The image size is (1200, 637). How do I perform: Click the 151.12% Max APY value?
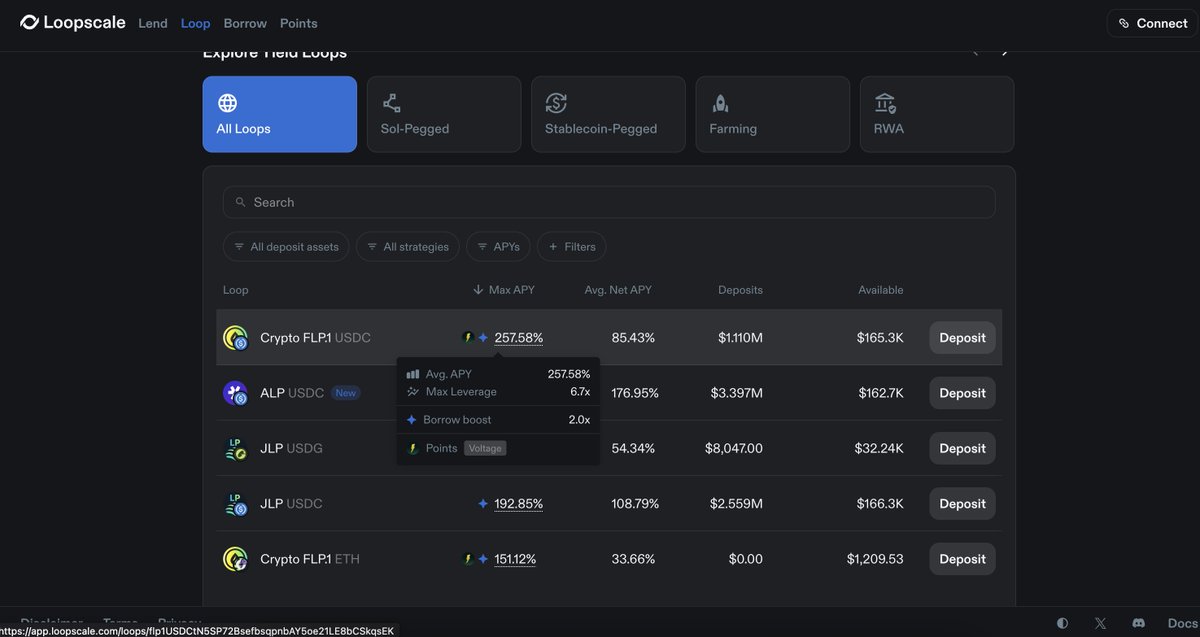click(x=515, y=559)
